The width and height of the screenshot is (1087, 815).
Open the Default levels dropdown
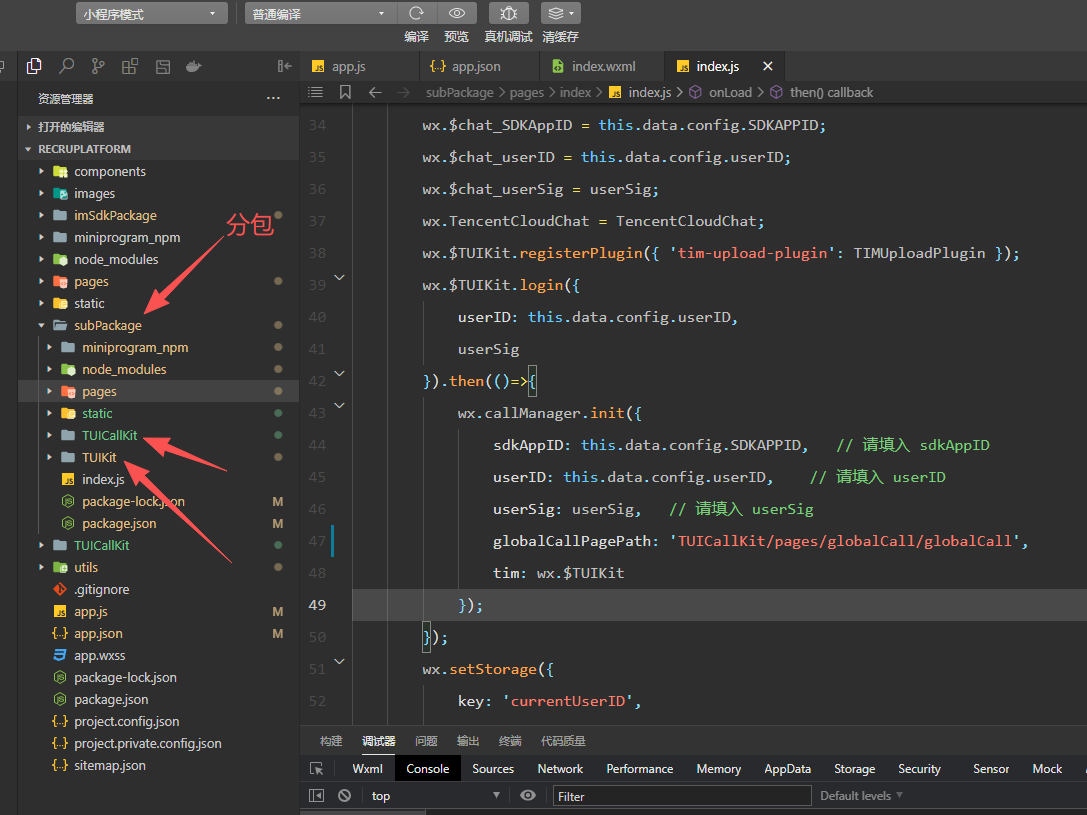tap(862, 796)
